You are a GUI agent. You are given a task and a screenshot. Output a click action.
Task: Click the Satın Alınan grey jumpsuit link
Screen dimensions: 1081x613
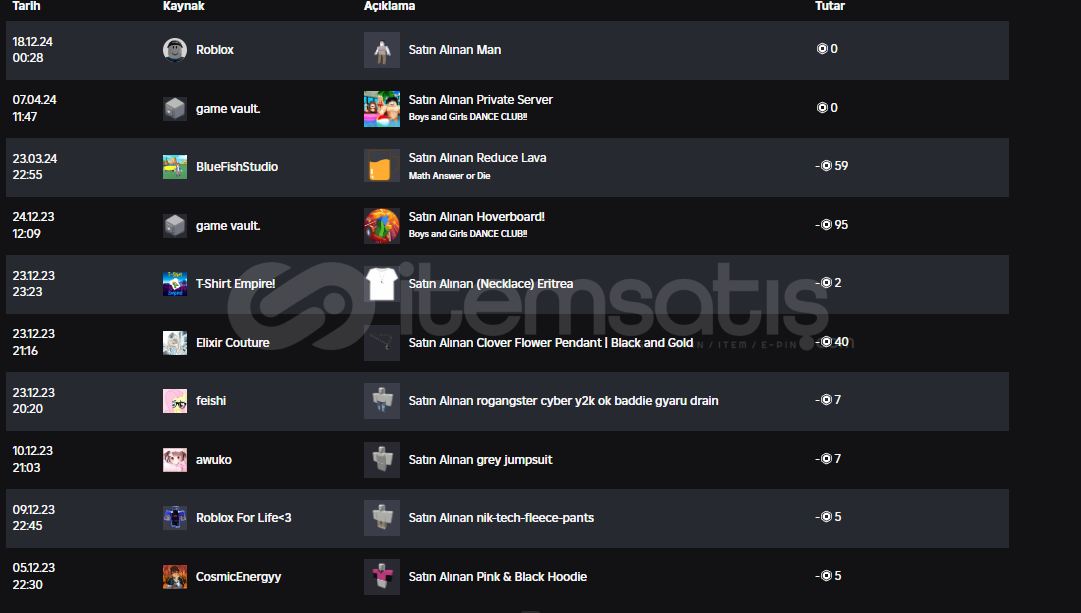pos(481,460)
